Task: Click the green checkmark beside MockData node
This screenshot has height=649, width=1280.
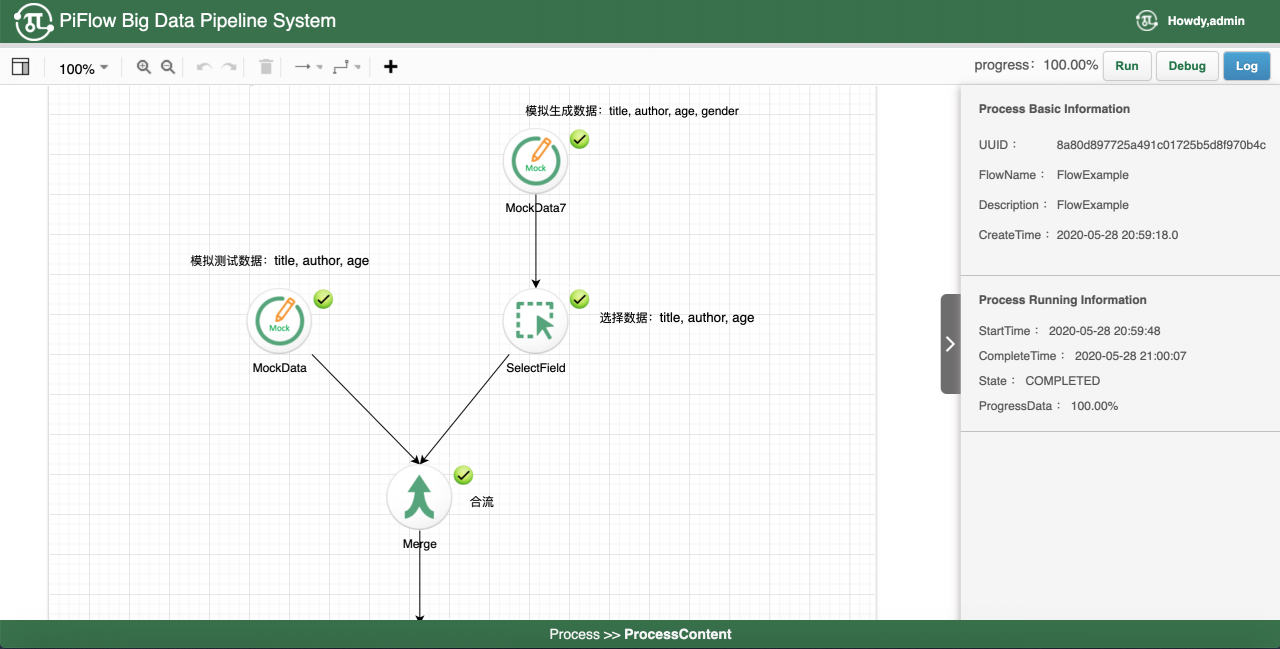Action: (x=323, y=299)
